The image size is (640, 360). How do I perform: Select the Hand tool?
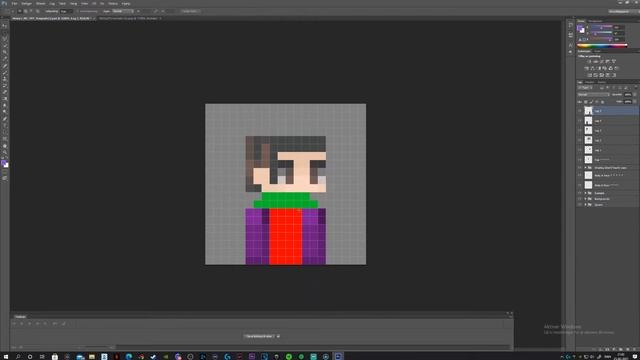pos(5,146)
